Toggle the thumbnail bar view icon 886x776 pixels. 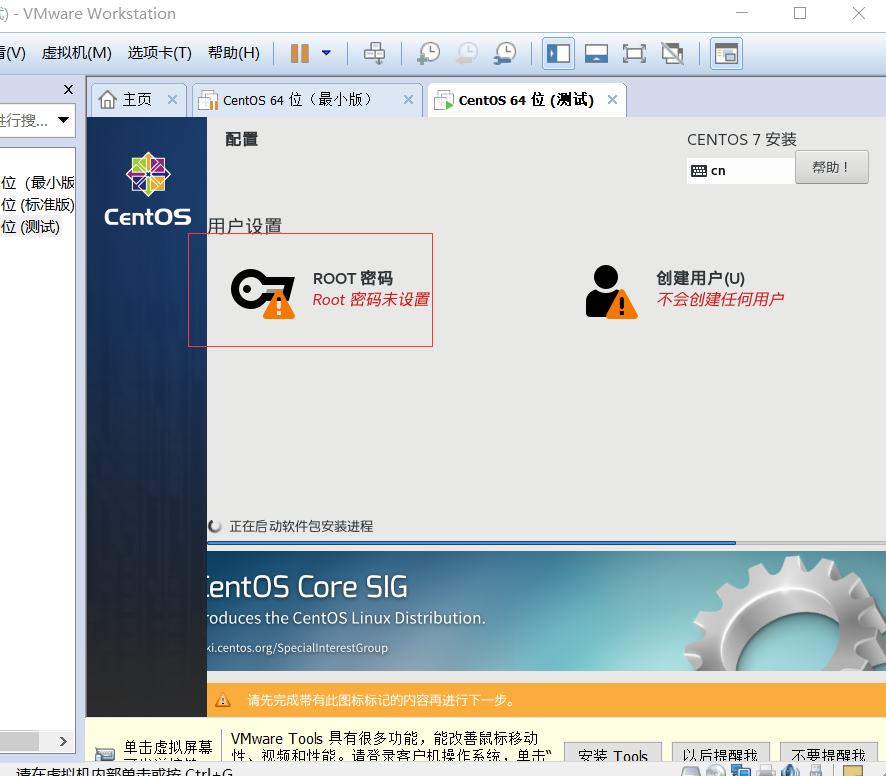click(596, 54)
